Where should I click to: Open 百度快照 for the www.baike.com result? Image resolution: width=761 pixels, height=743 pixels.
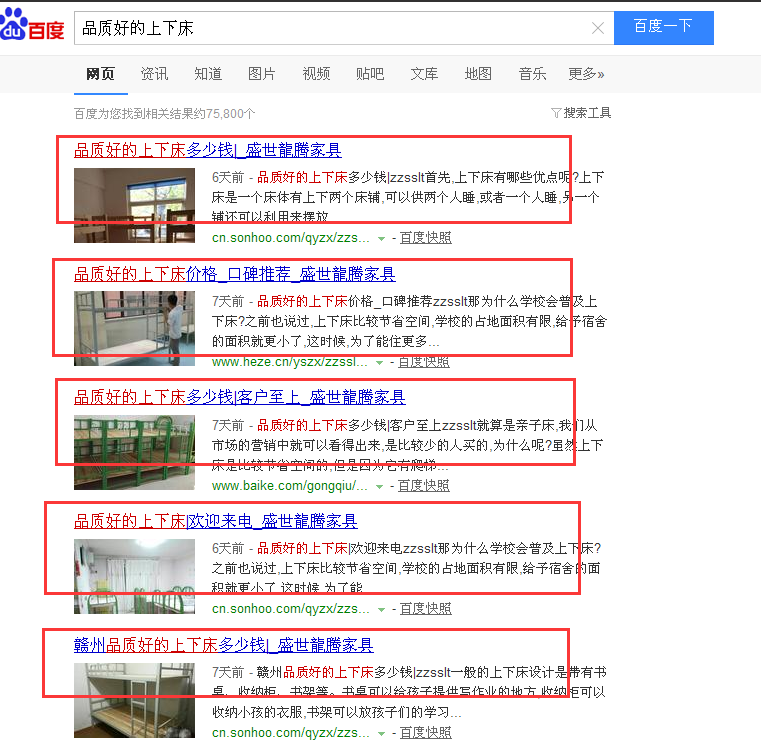point(424,486)
